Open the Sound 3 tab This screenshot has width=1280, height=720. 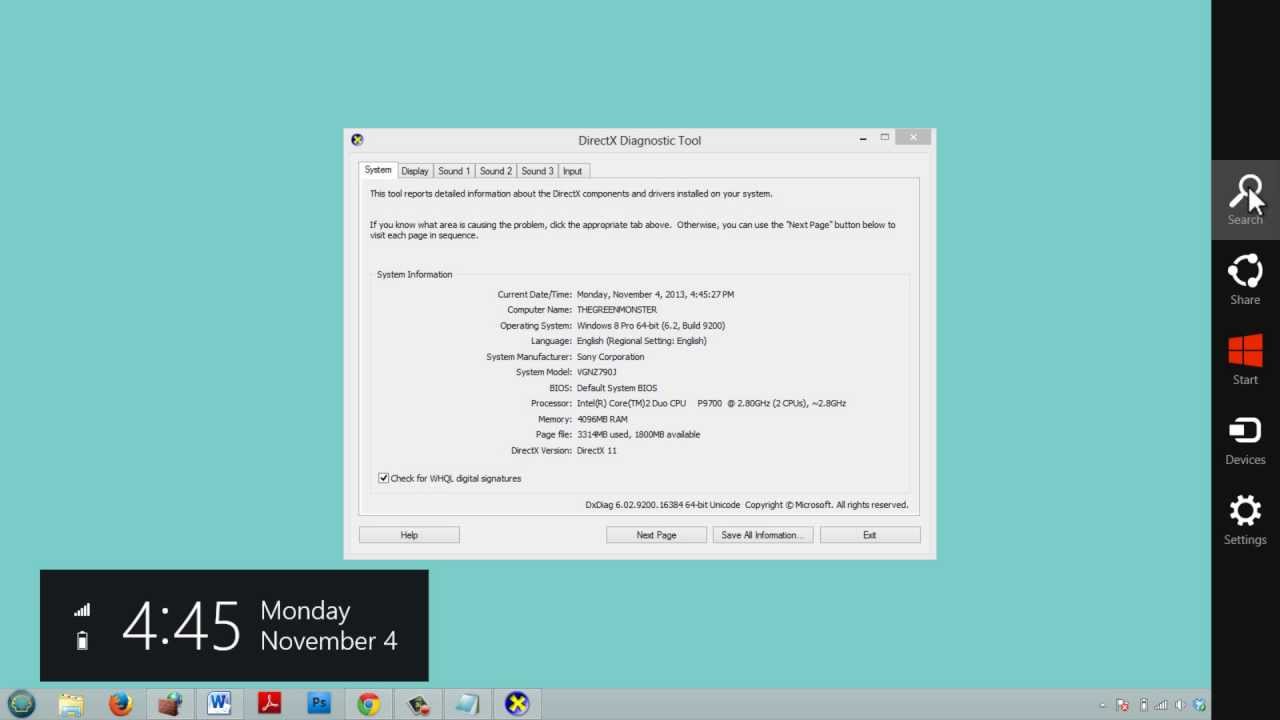point(537,171)
